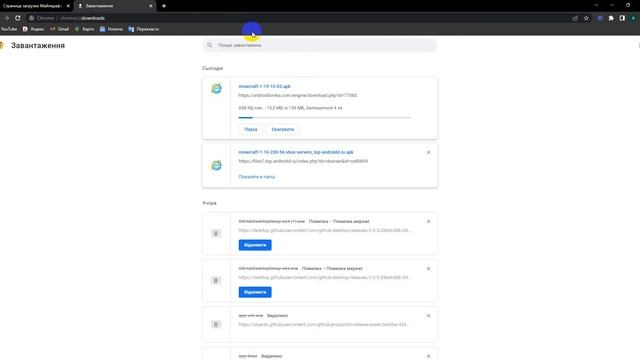
Task: Remove minecraft-1-16 apk from list
Action: [x=429, y=152]
